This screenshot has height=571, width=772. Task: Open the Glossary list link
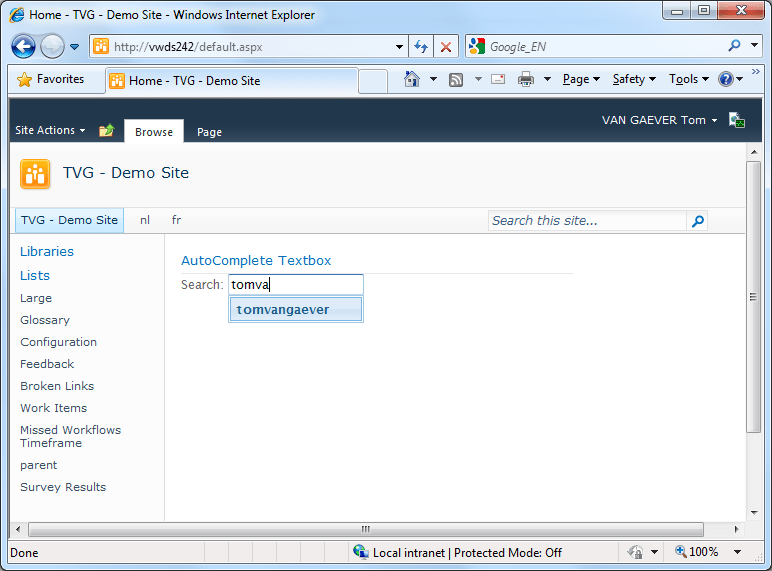(45, 320)
